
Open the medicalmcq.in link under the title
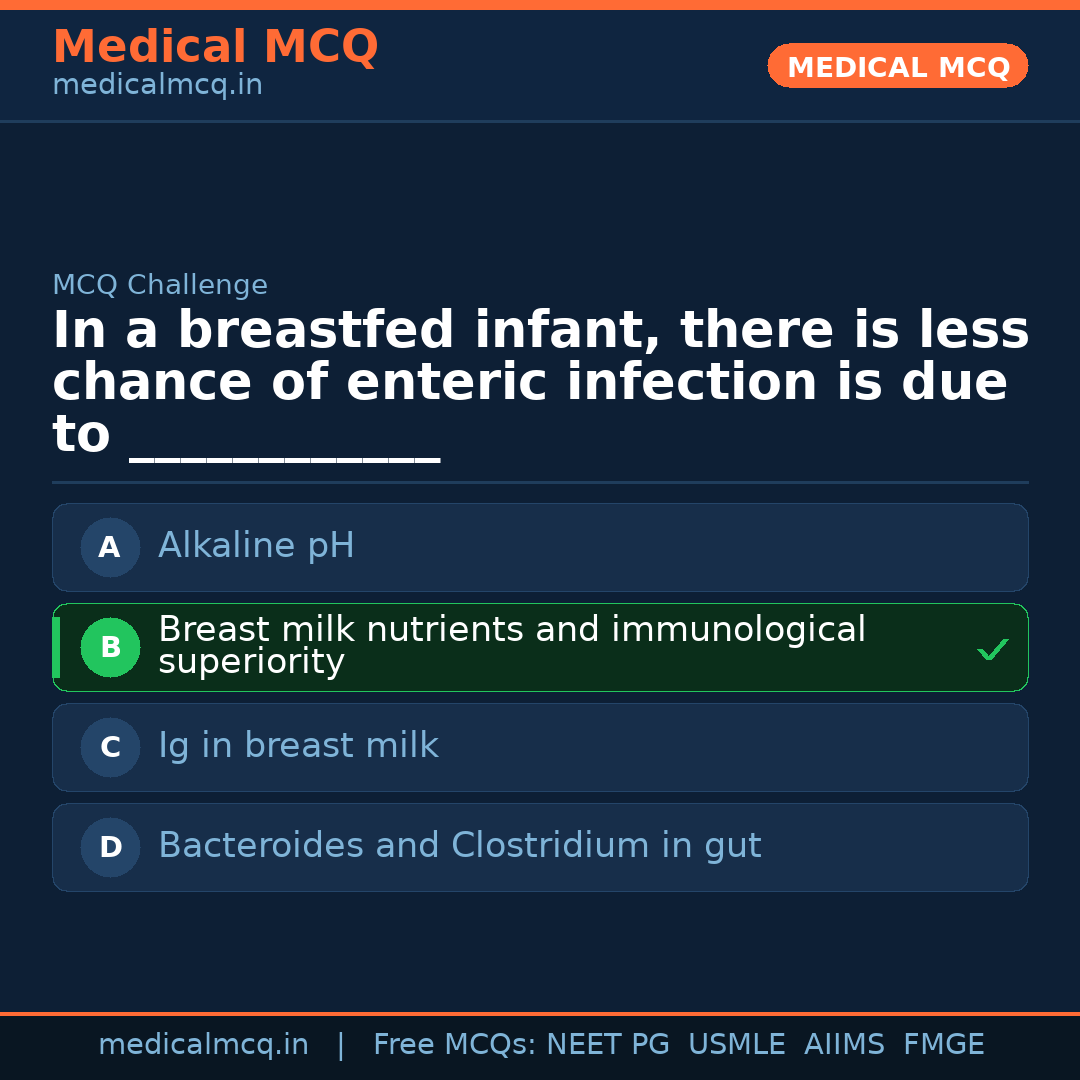click(x=157, y=86)
